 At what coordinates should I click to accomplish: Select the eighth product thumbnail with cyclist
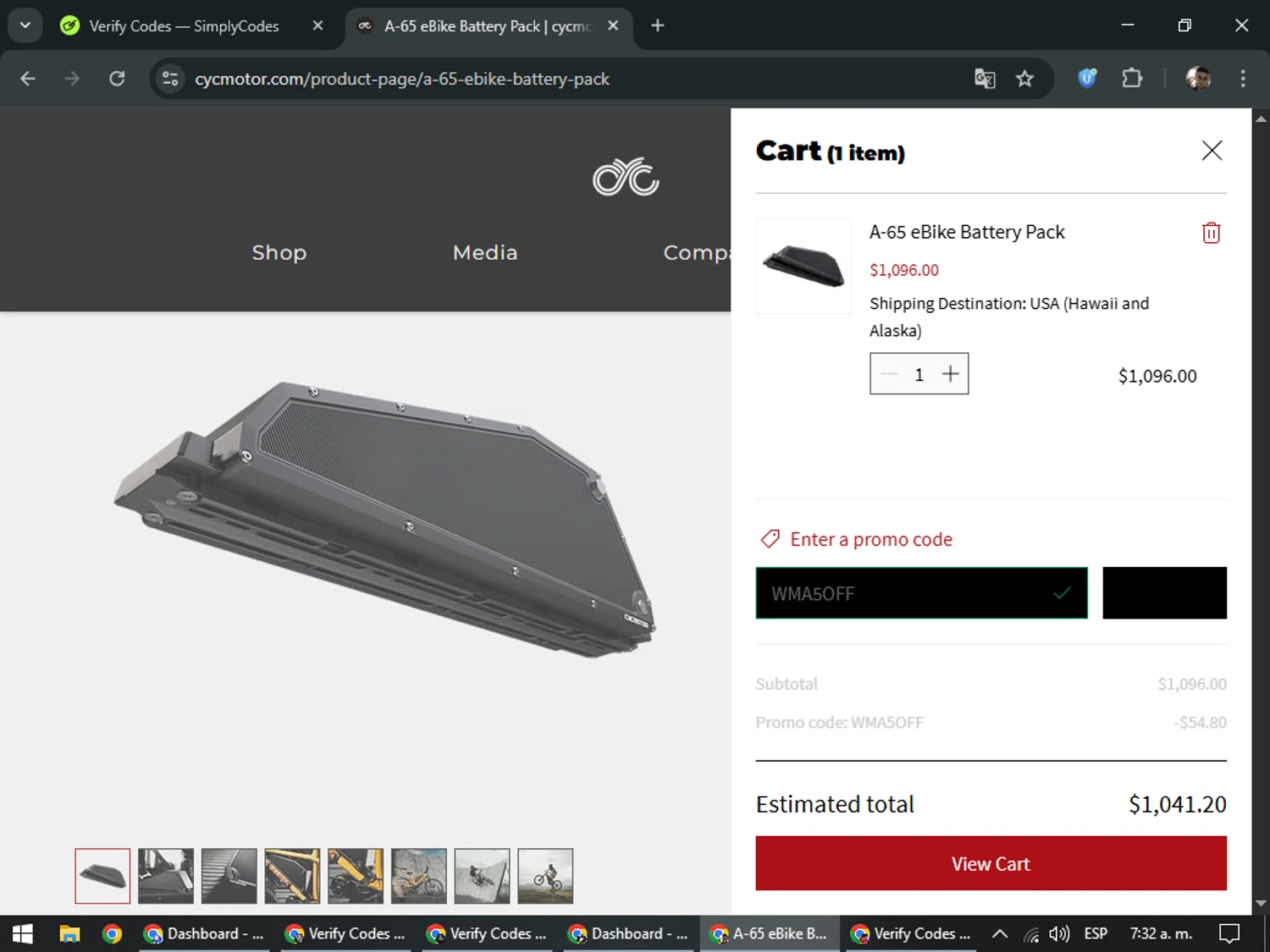click(545, 876)
